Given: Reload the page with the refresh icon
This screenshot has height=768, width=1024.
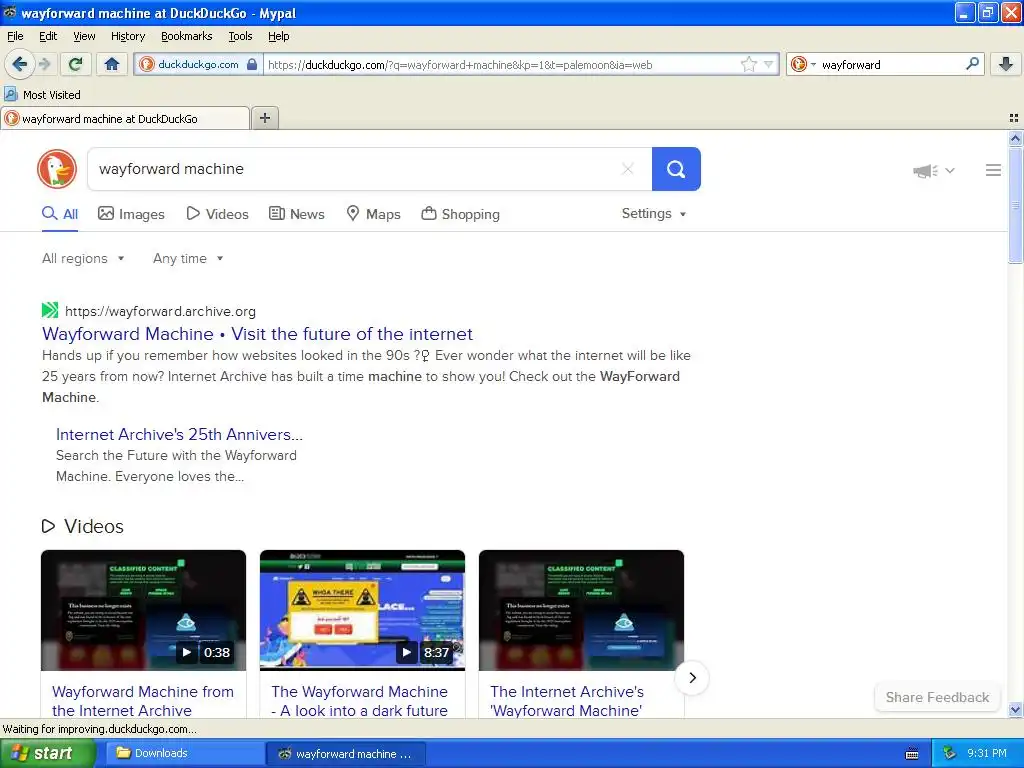Looking at the screenshot, I should pos(75,64).
